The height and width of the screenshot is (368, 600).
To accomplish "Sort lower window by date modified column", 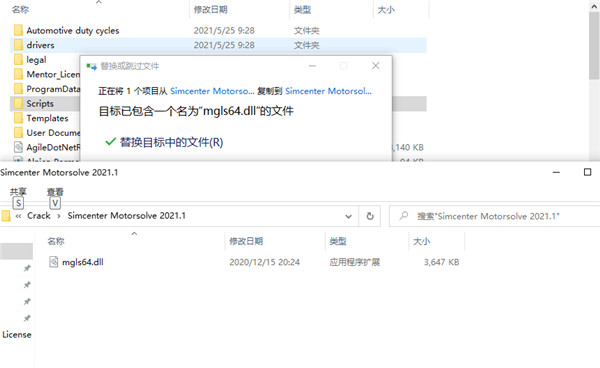I will 246,241.
